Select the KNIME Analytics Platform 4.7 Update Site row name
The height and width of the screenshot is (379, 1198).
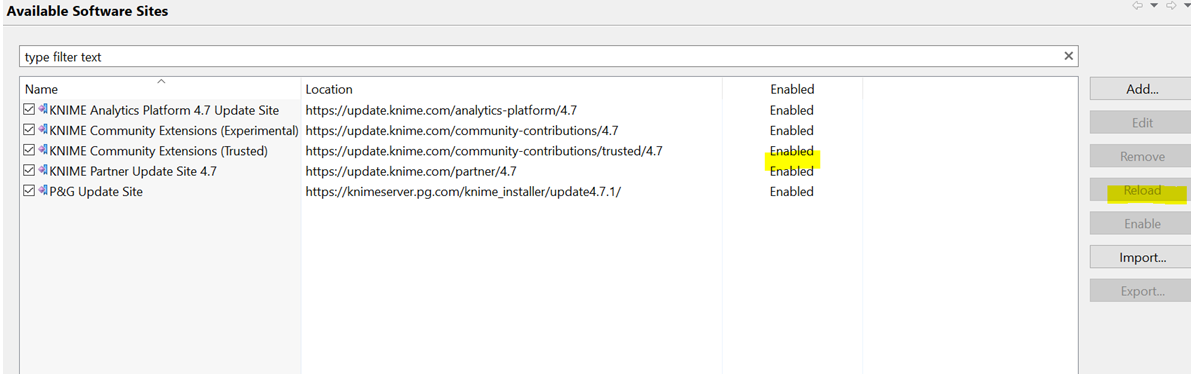coord(164,110)
